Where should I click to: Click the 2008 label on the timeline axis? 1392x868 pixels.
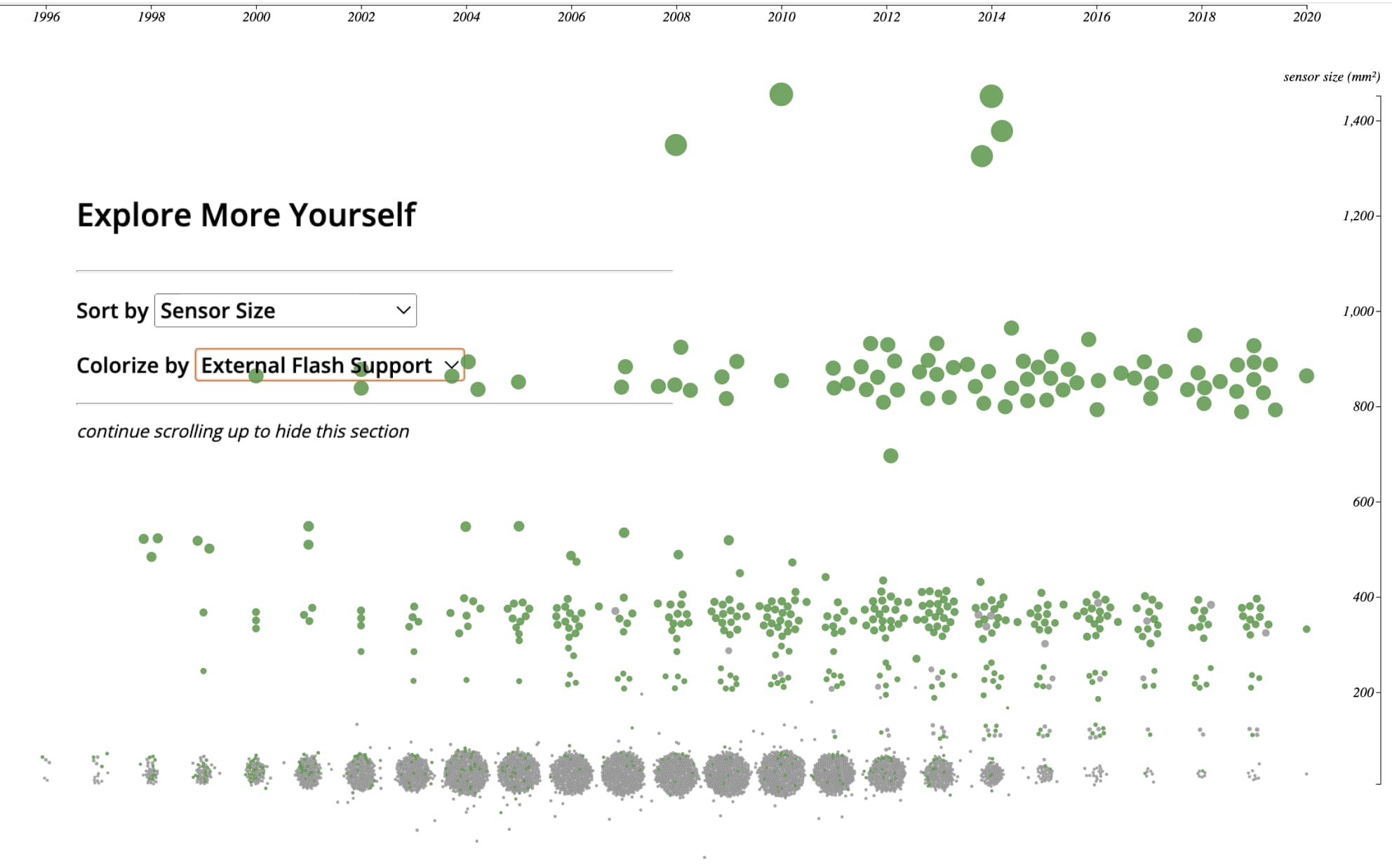(x=676, y=17)
